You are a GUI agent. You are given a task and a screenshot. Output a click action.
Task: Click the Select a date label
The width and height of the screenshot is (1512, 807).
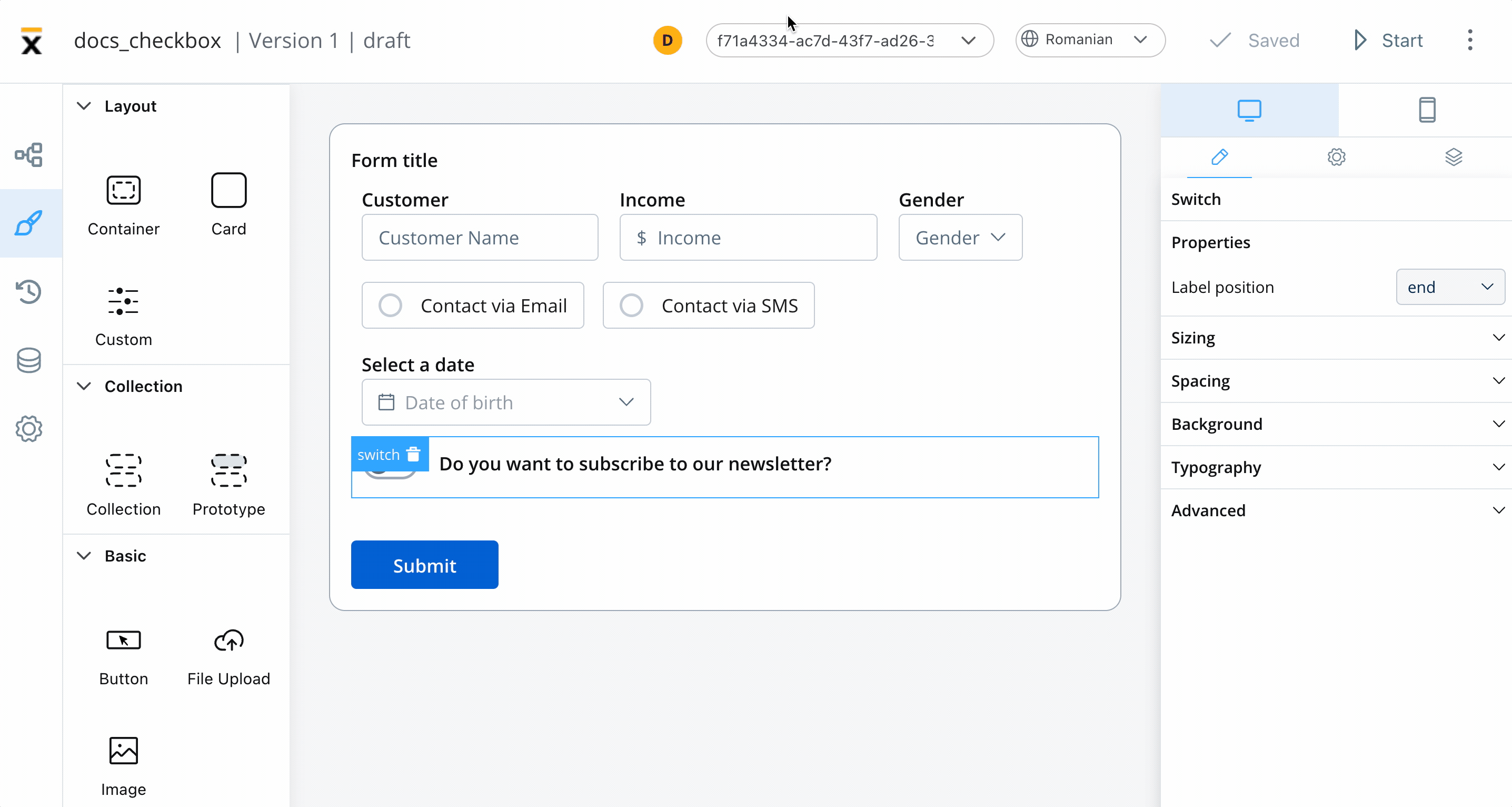417,365
